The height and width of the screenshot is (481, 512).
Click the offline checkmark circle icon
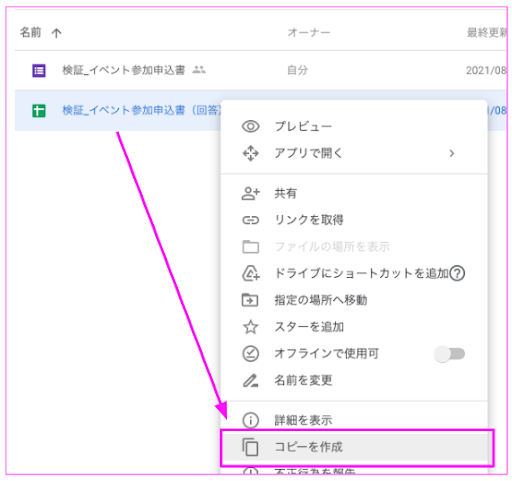point(250,354)
